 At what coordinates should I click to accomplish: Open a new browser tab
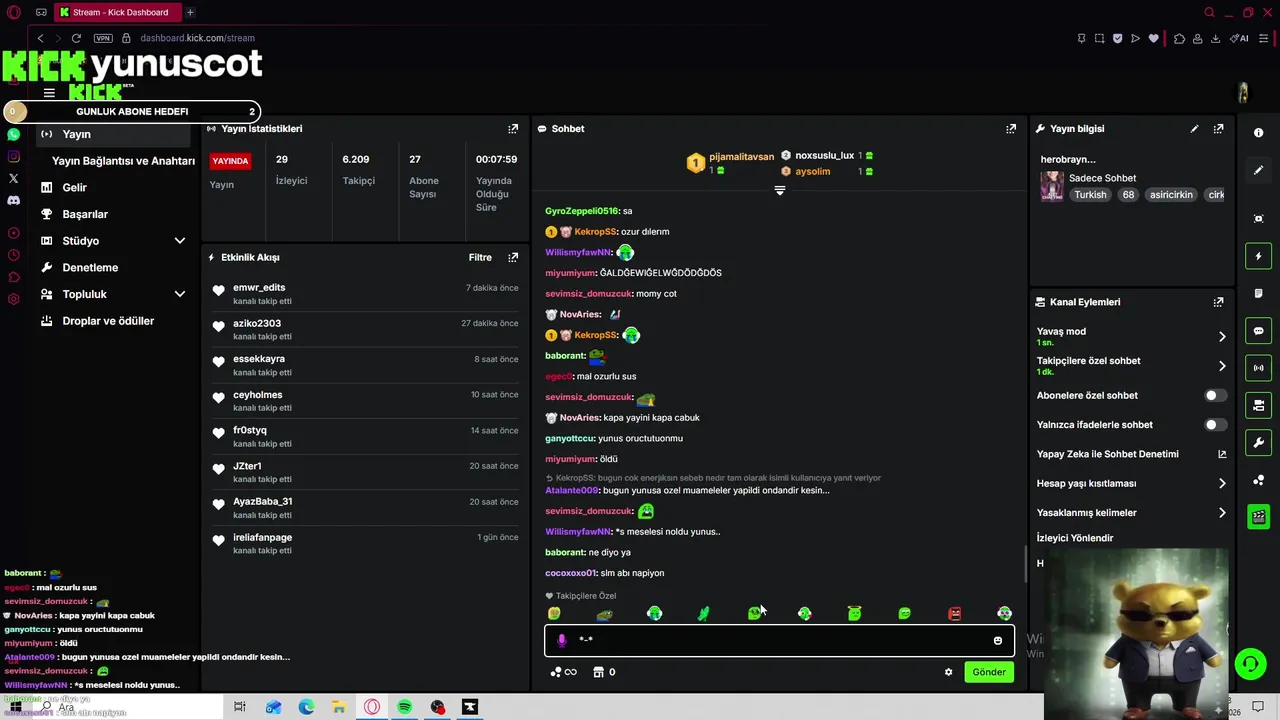[190, 12]
